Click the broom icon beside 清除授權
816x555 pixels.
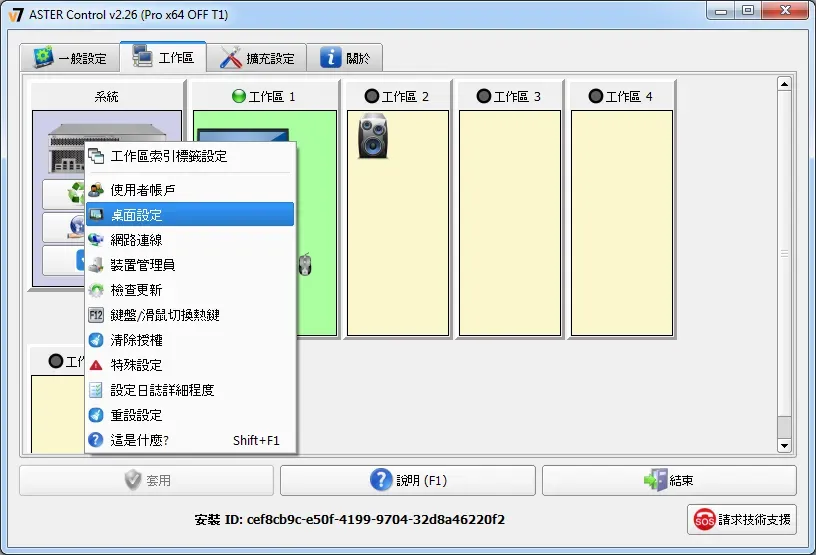click(x=96, y=340)
